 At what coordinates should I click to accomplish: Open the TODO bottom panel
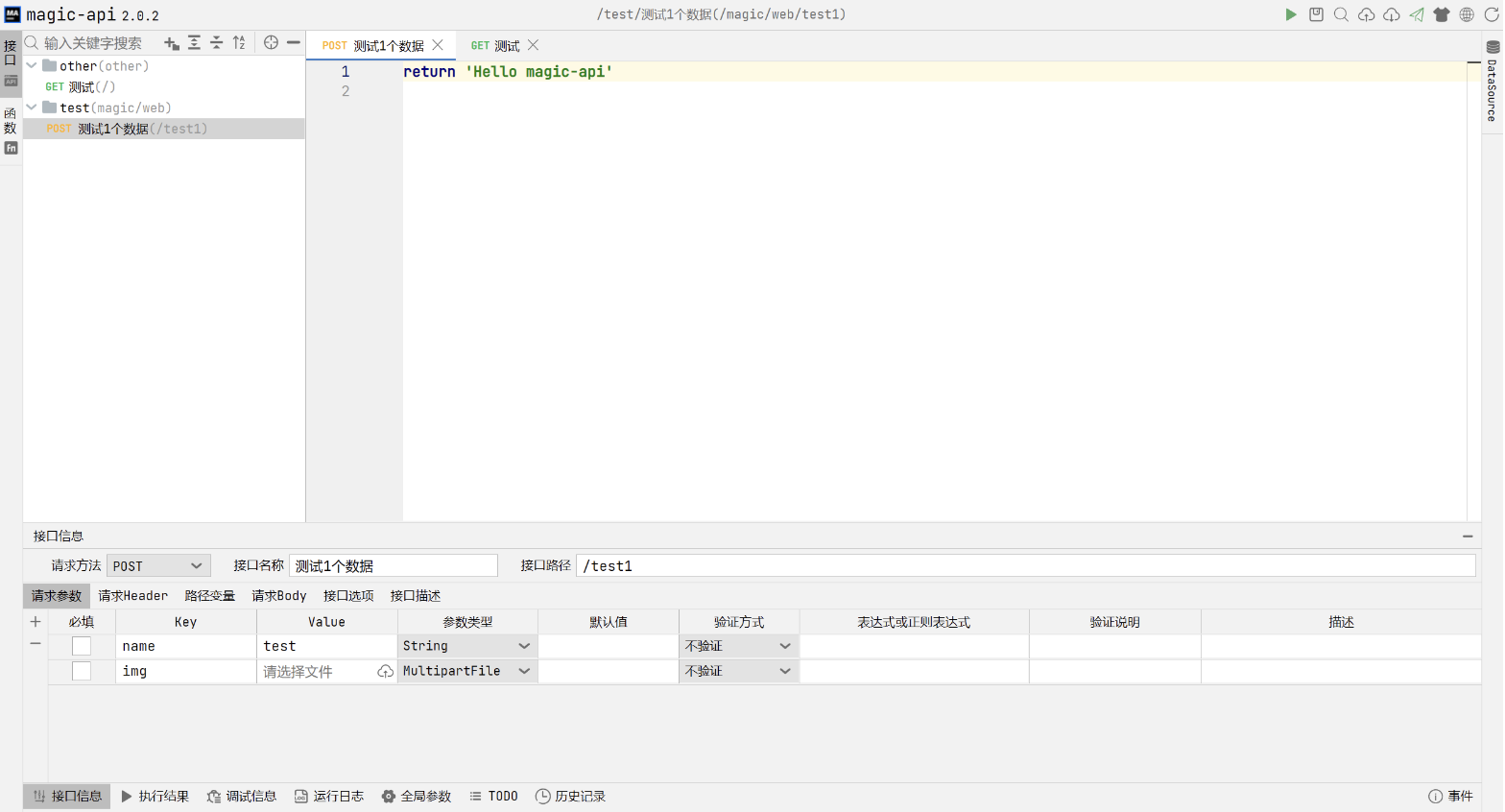coord(494,797)
